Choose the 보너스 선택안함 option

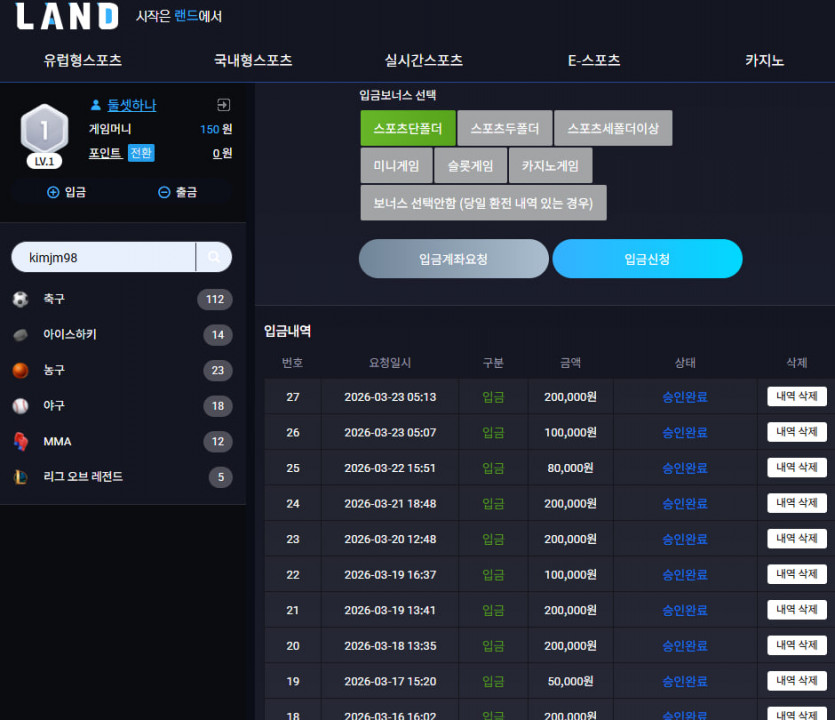(x=483, y=203)
